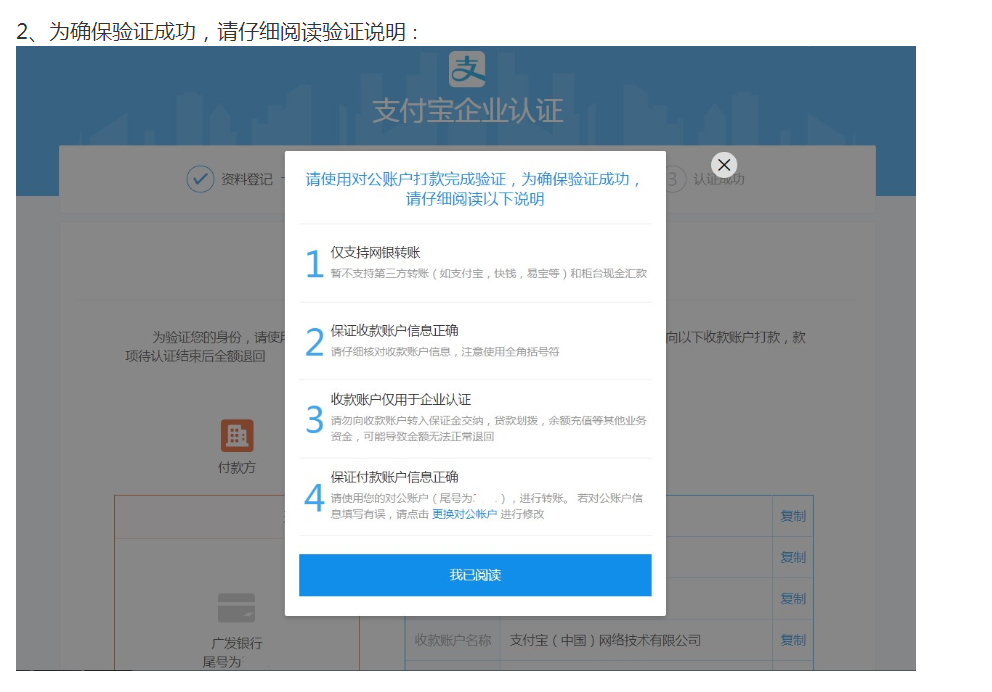Viewport: 992px width, 692px height.
Task: Click the 付款方 label
Action: coord(237,467)
